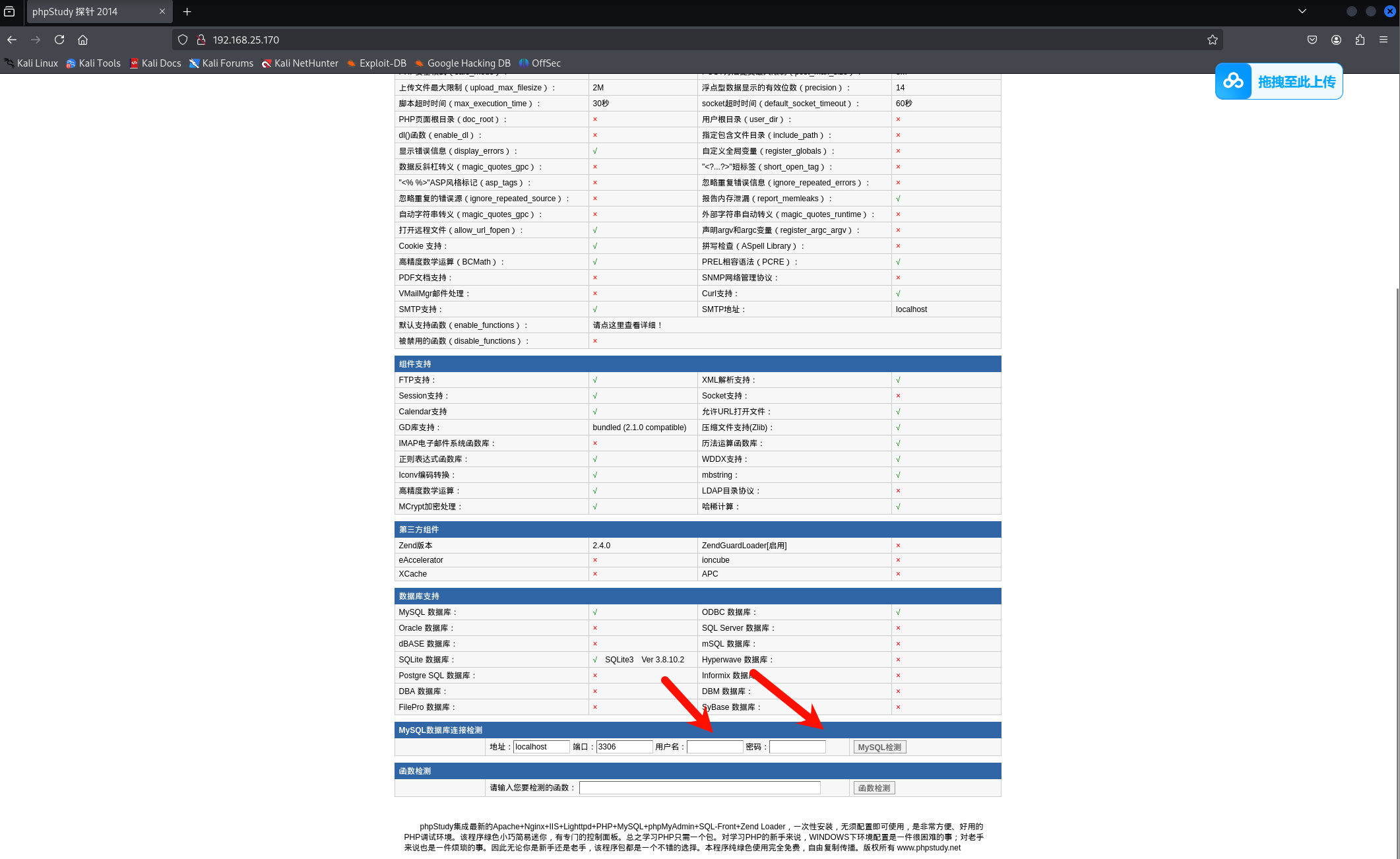The width and height of the screenshot is (1400, 859).
Task: Click the Firefox account icon
Action: click(1336, 40)
